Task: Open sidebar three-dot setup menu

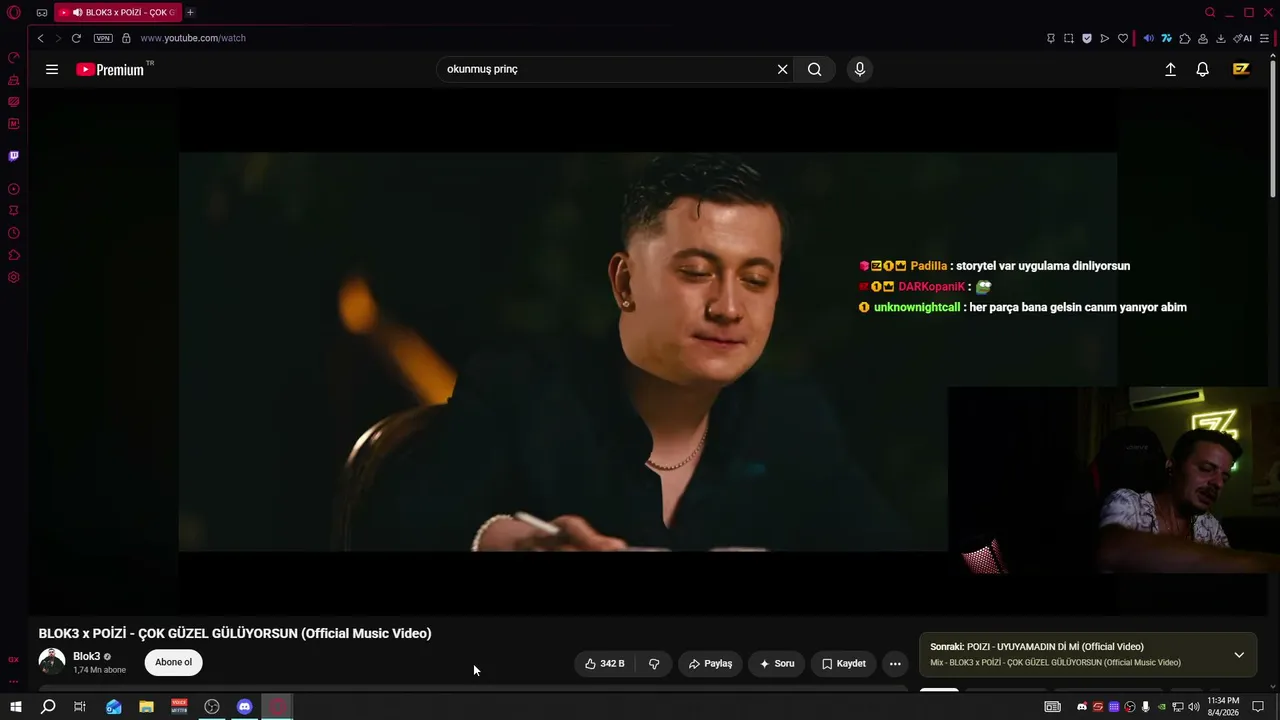Action: click(x=14, y=681)
